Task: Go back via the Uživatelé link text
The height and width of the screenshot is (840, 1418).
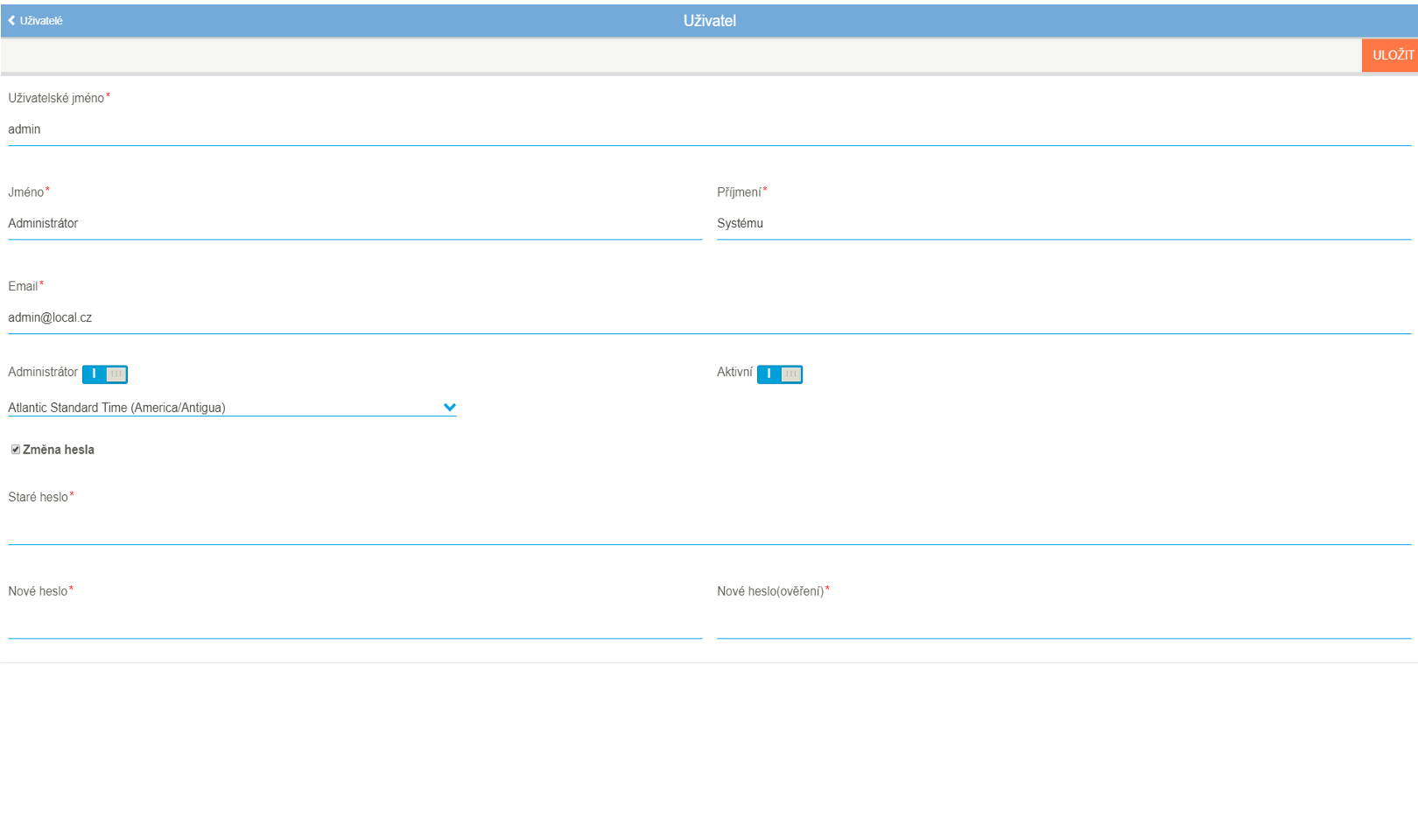Action: pyautogui.click(x=41, y=21)
